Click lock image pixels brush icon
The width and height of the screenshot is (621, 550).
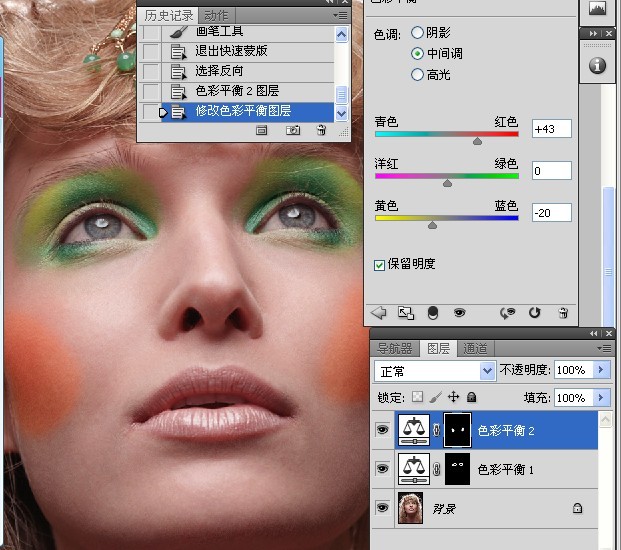pyautogui.click(x=436, y=397)
